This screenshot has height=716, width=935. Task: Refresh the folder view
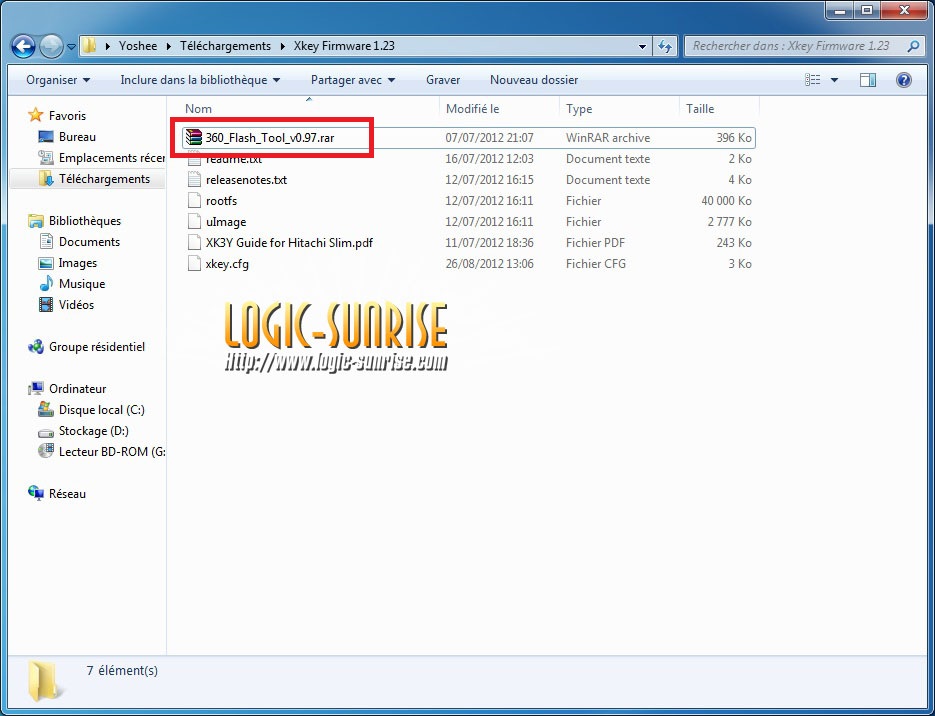(x=665, y=46)
